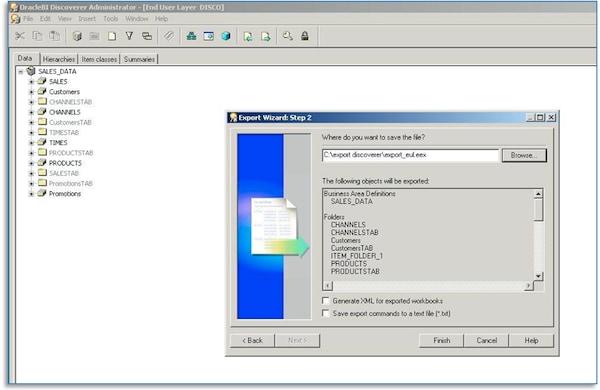Click the Finish button
Image resolution: width=600 pixels, height=390 pixels.
(x=442, y=340)
